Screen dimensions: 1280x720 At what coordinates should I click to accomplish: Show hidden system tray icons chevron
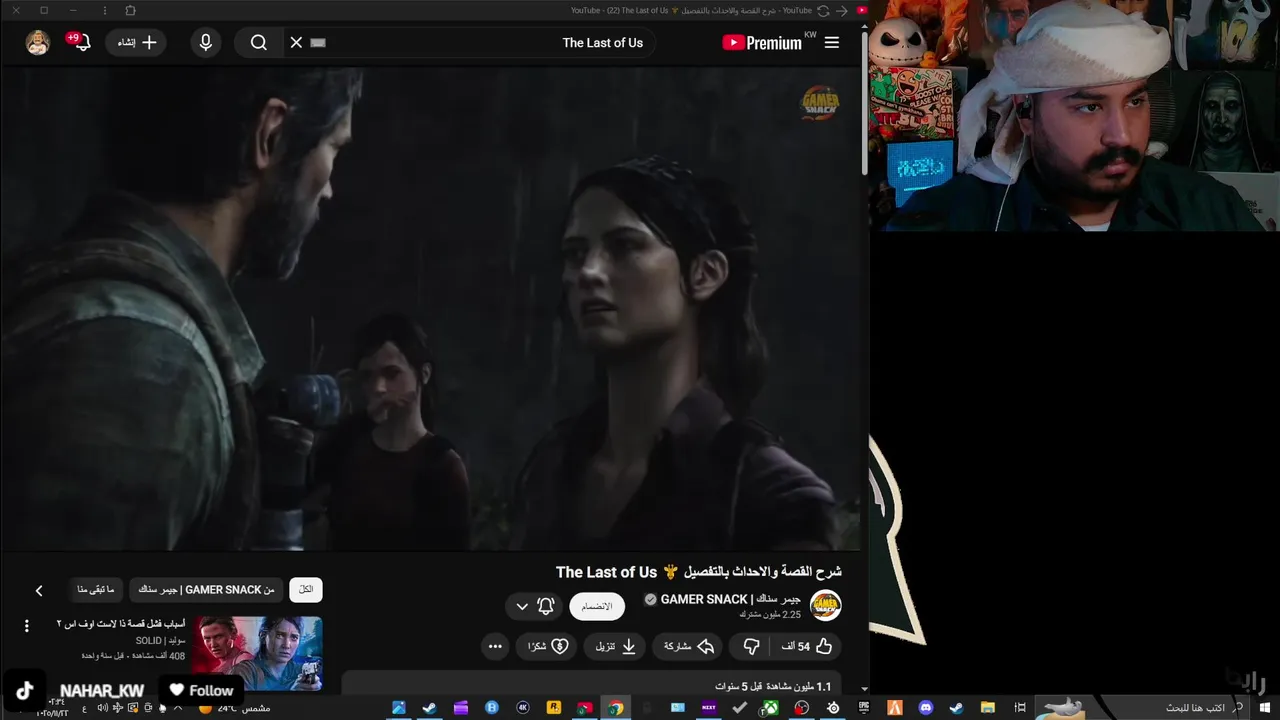tap(178, 708)
